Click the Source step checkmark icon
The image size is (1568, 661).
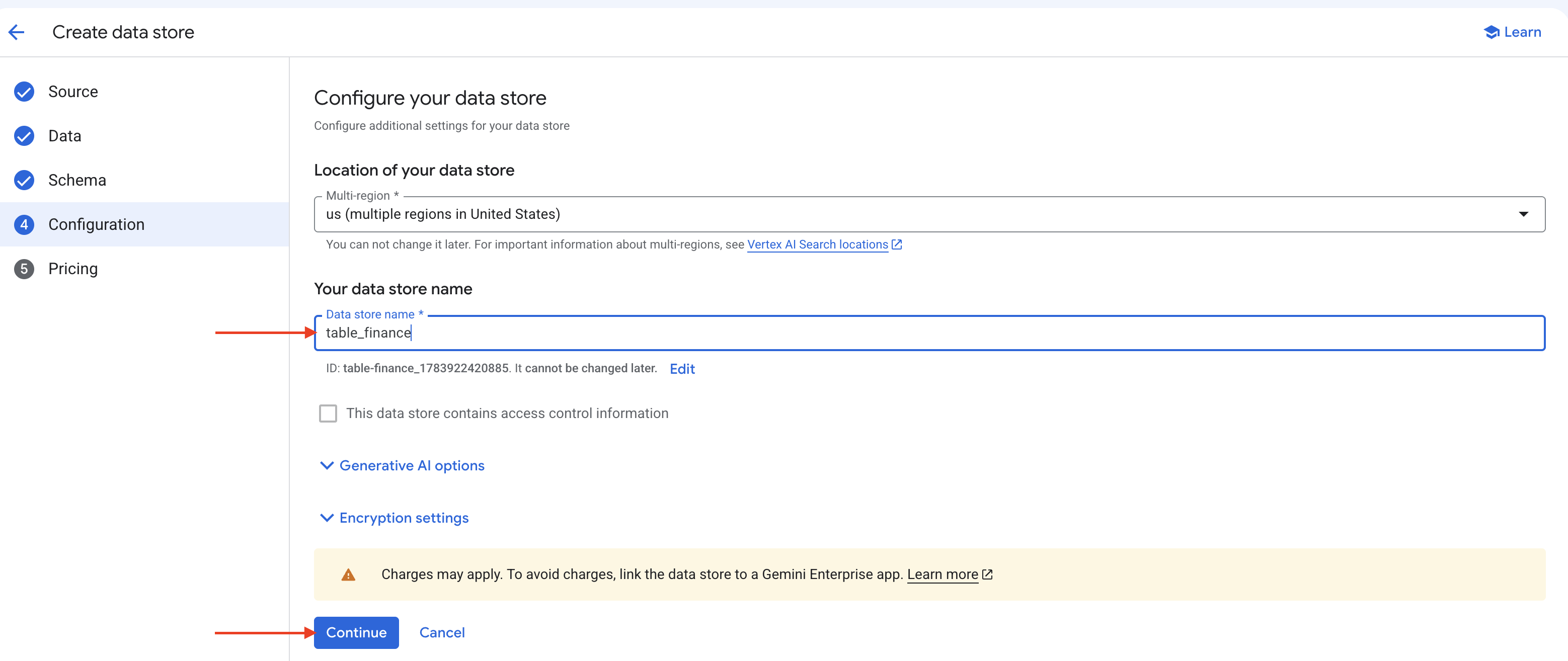click(x=24, y=92)
